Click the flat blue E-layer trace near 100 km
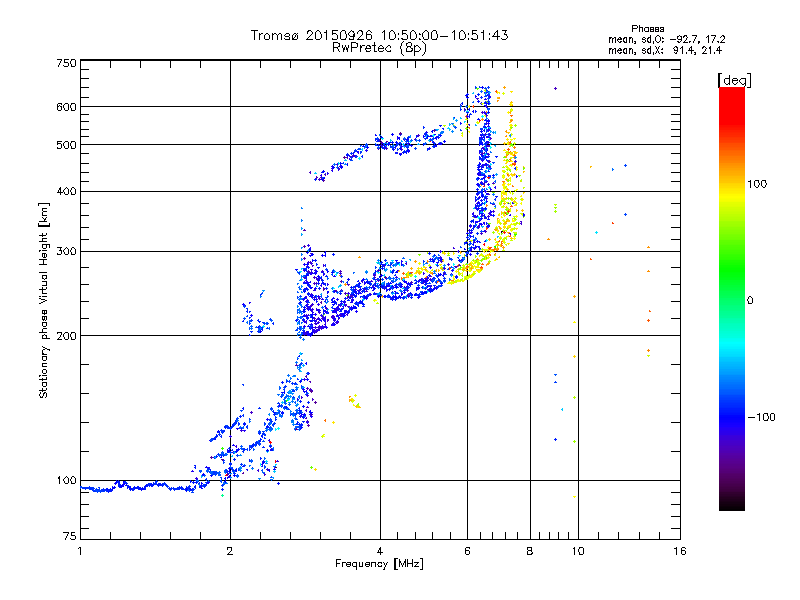This screenshot has height=600, width=800. 138,487
